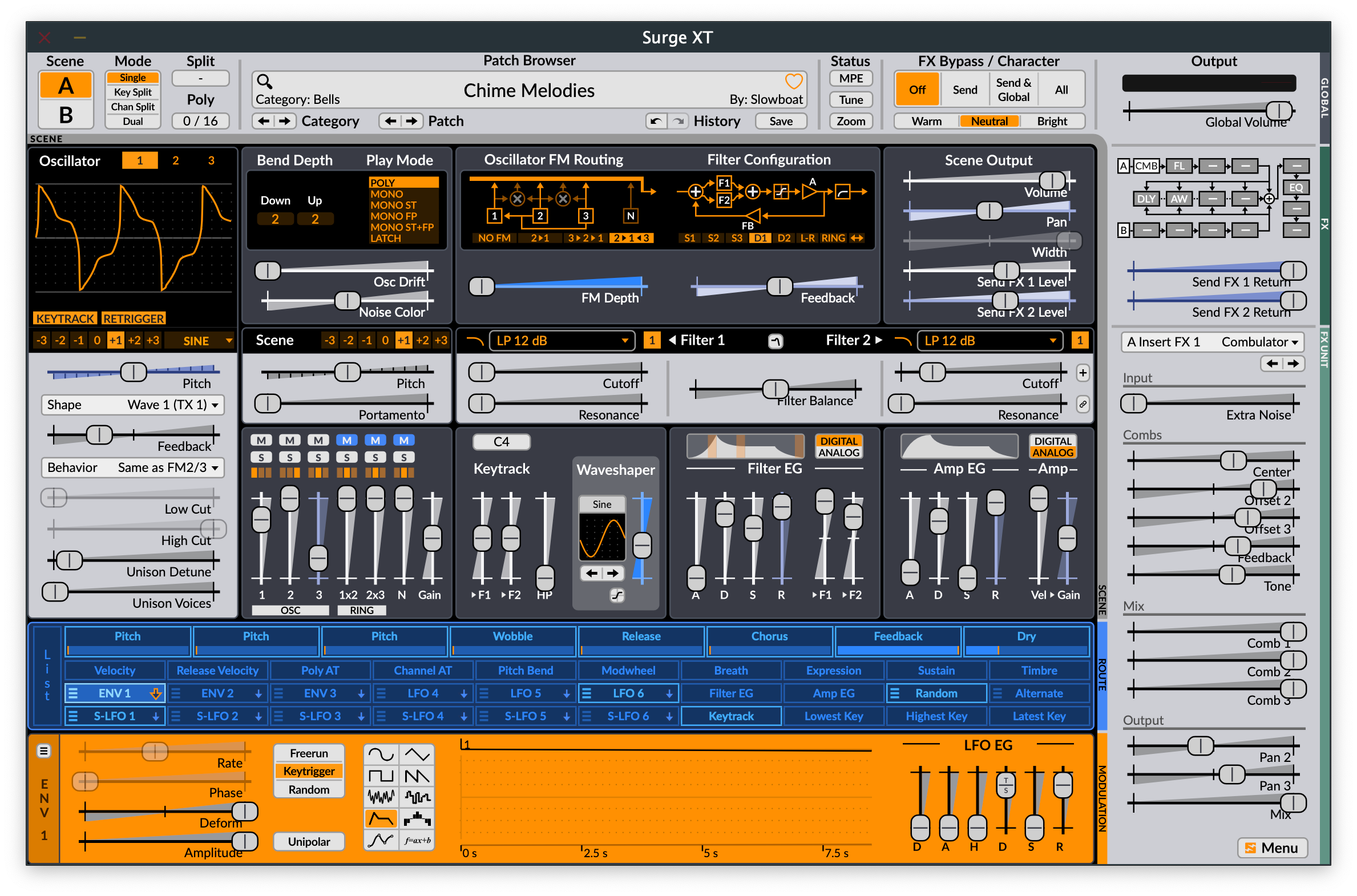This screenshot has height=896, width=1357.
Task: Select the EQ slot in FX routing
Action: [x=1296, y=187]
